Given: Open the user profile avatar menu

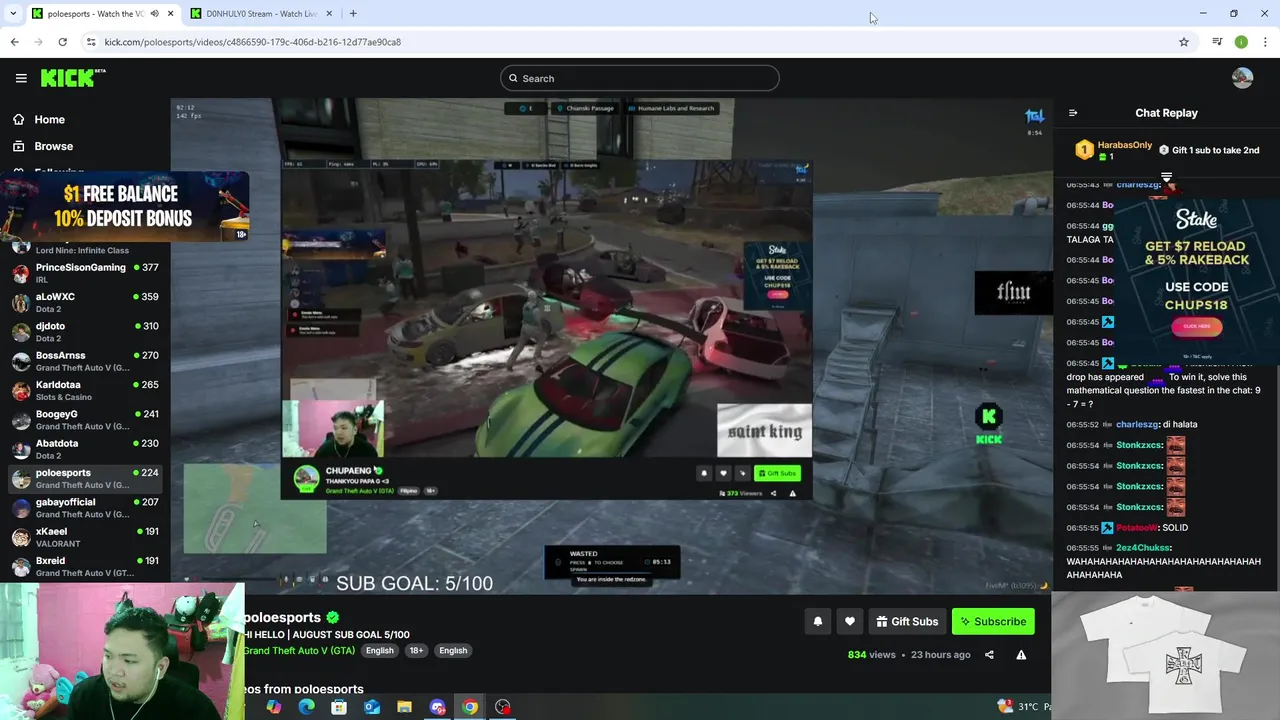Looking at the screenshot, I should (x=1242, y=78).
